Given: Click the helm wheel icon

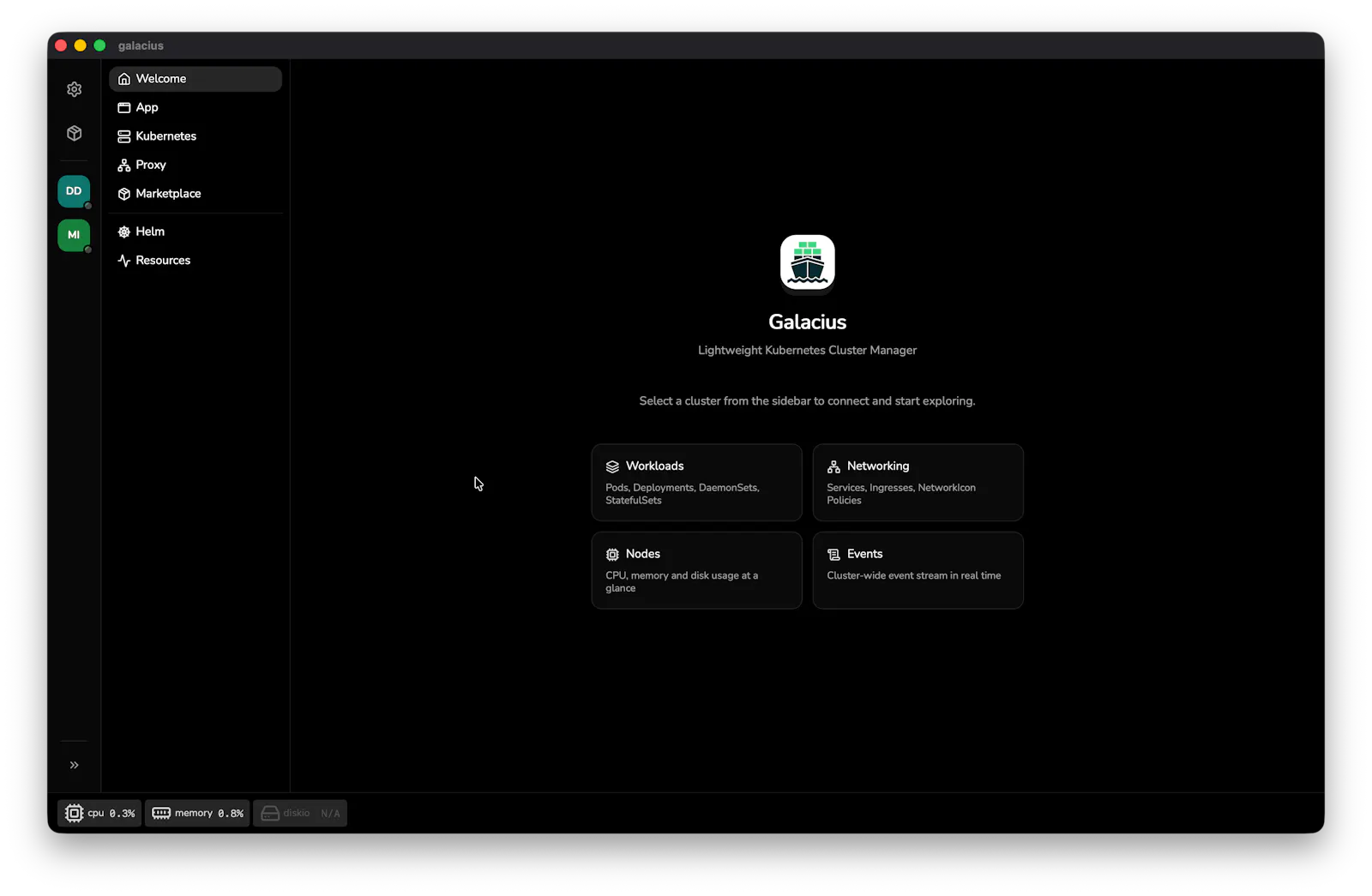Looking at the screenshot, I should tap(124, 232).
